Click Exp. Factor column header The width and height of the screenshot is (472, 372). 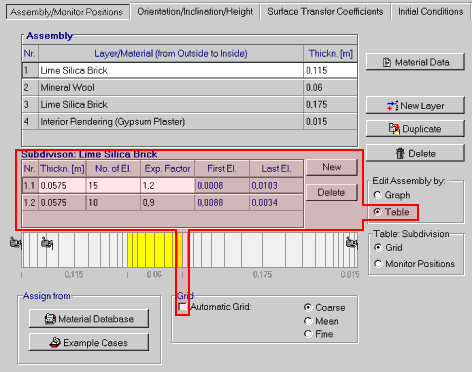click(x=168, y=169)
